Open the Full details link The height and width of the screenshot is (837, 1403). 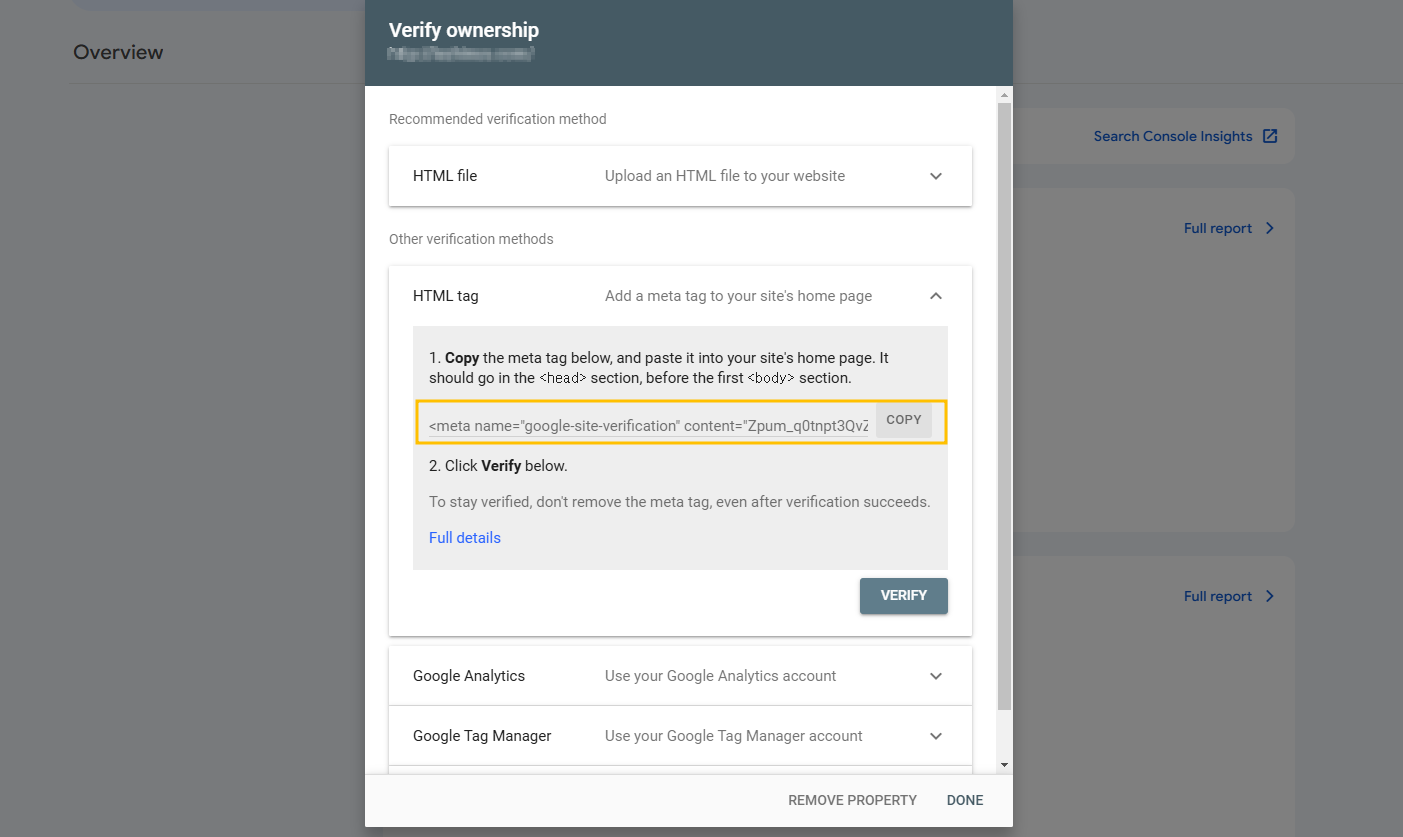point(465,538)
